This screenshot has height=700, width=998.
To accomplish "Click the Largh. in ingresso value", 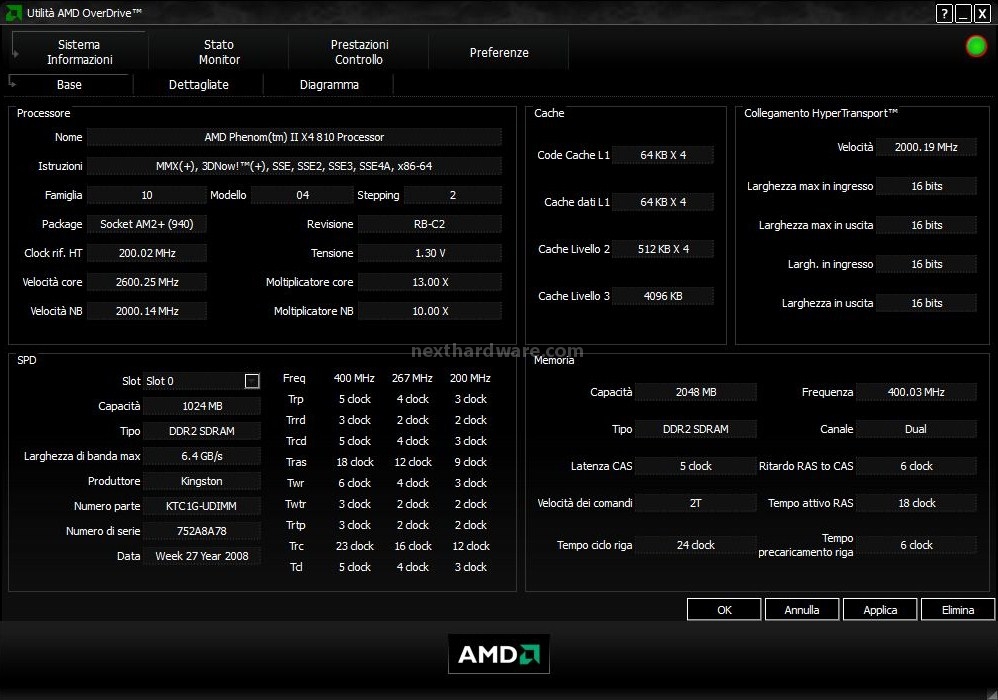I will click(x=926, y=264).
